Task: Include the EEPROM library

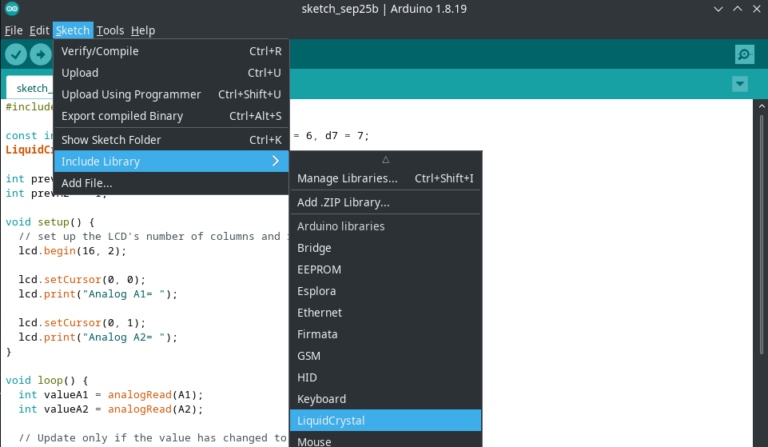Action: tap(318, 269)
